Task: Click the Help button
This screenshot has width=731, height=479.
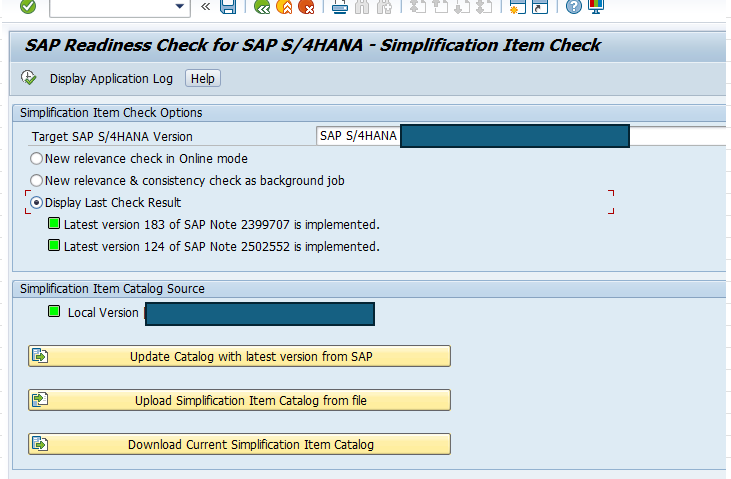Action: pos(203,78)
